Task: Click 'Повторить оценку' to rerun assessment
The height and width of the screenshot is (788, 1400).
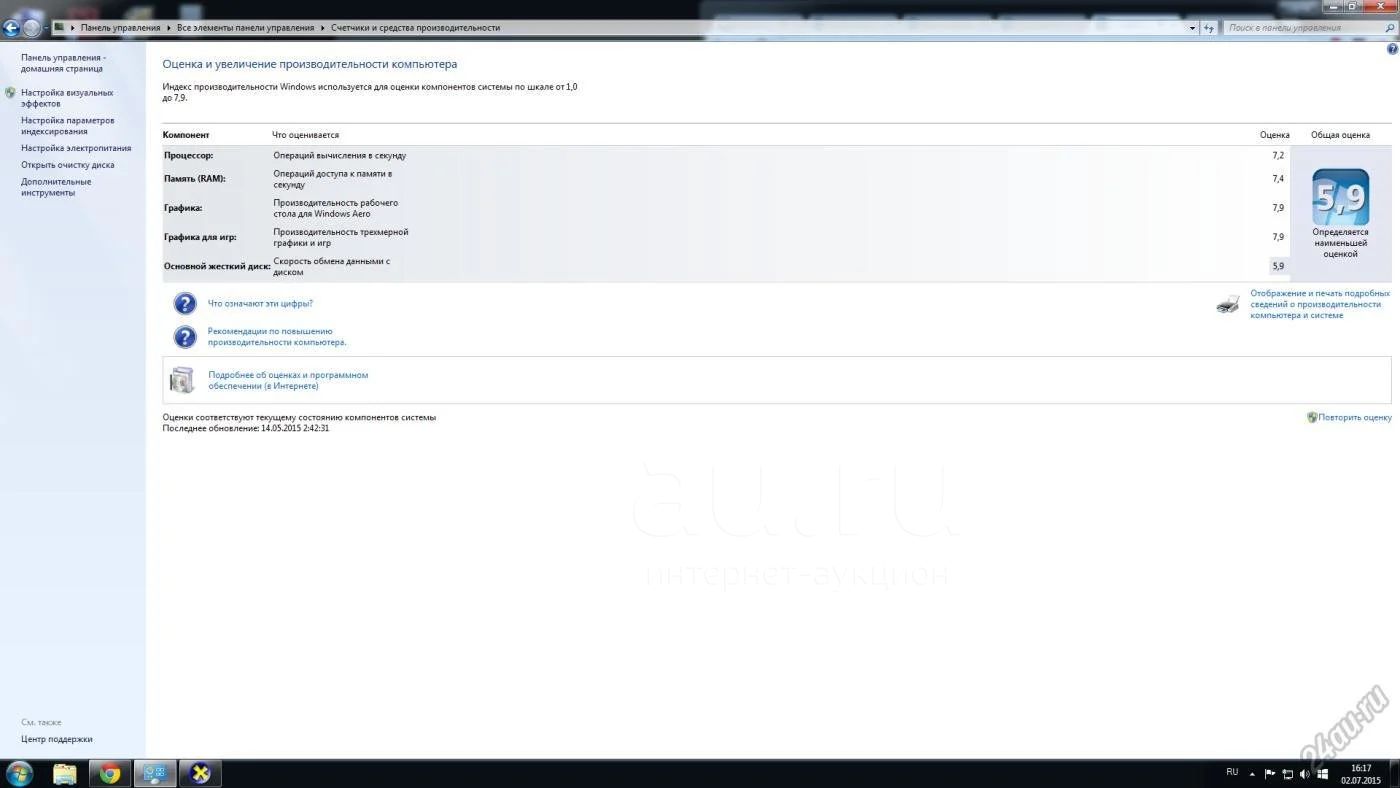Action: click(1354, 418)
